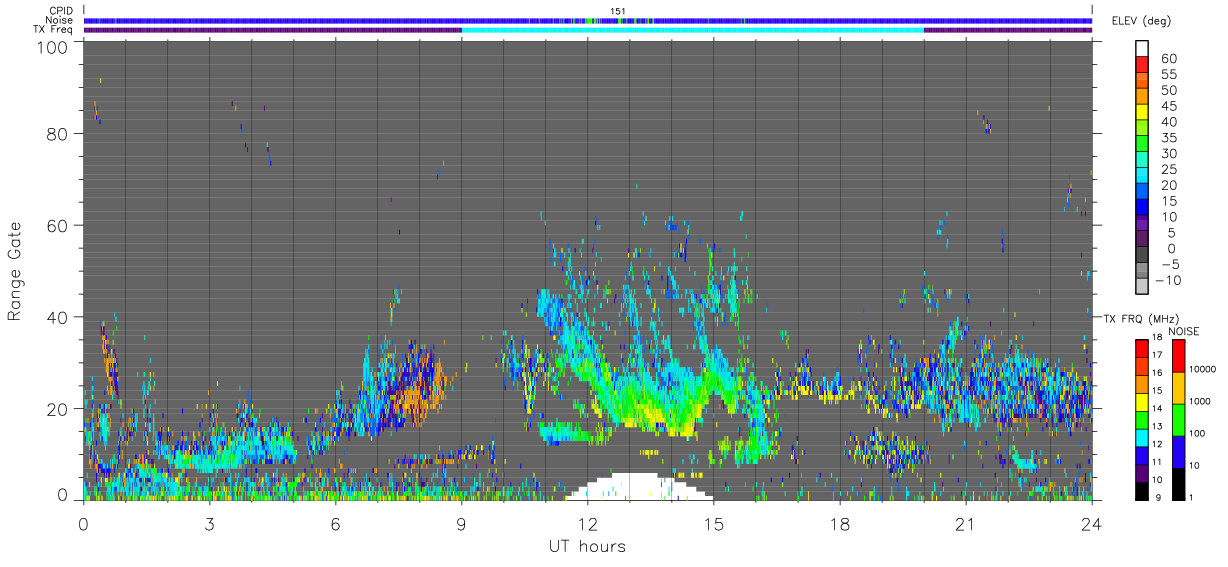Image resolution: width=1228 pixels, height=567 pixels.
Task: Click the cyan 20–25 degree ELEV swatch
Action: [1142, 177]
